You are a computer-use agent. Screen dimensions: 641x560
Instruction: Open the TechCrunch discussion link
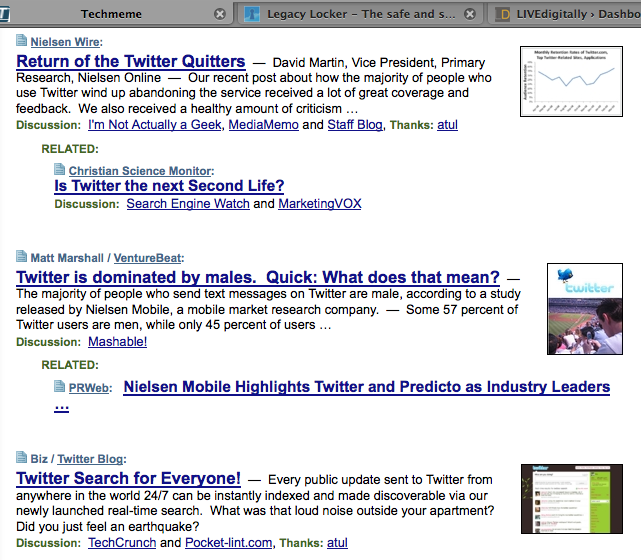click(122, 543)
